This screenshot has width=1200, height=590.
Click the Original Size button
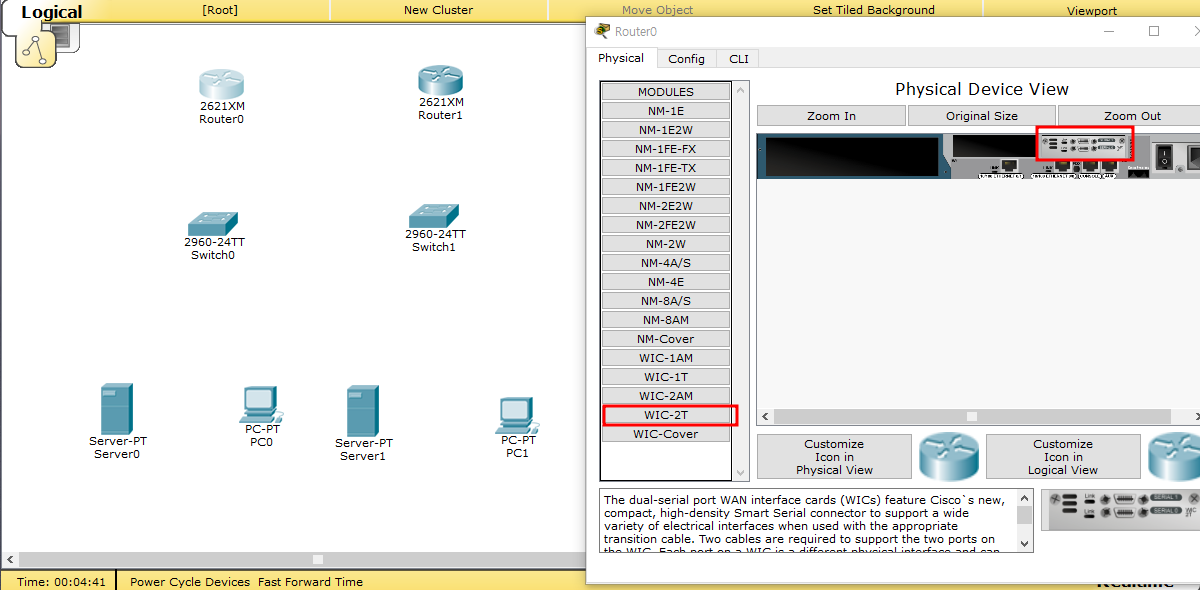click(x=982, y=116)
